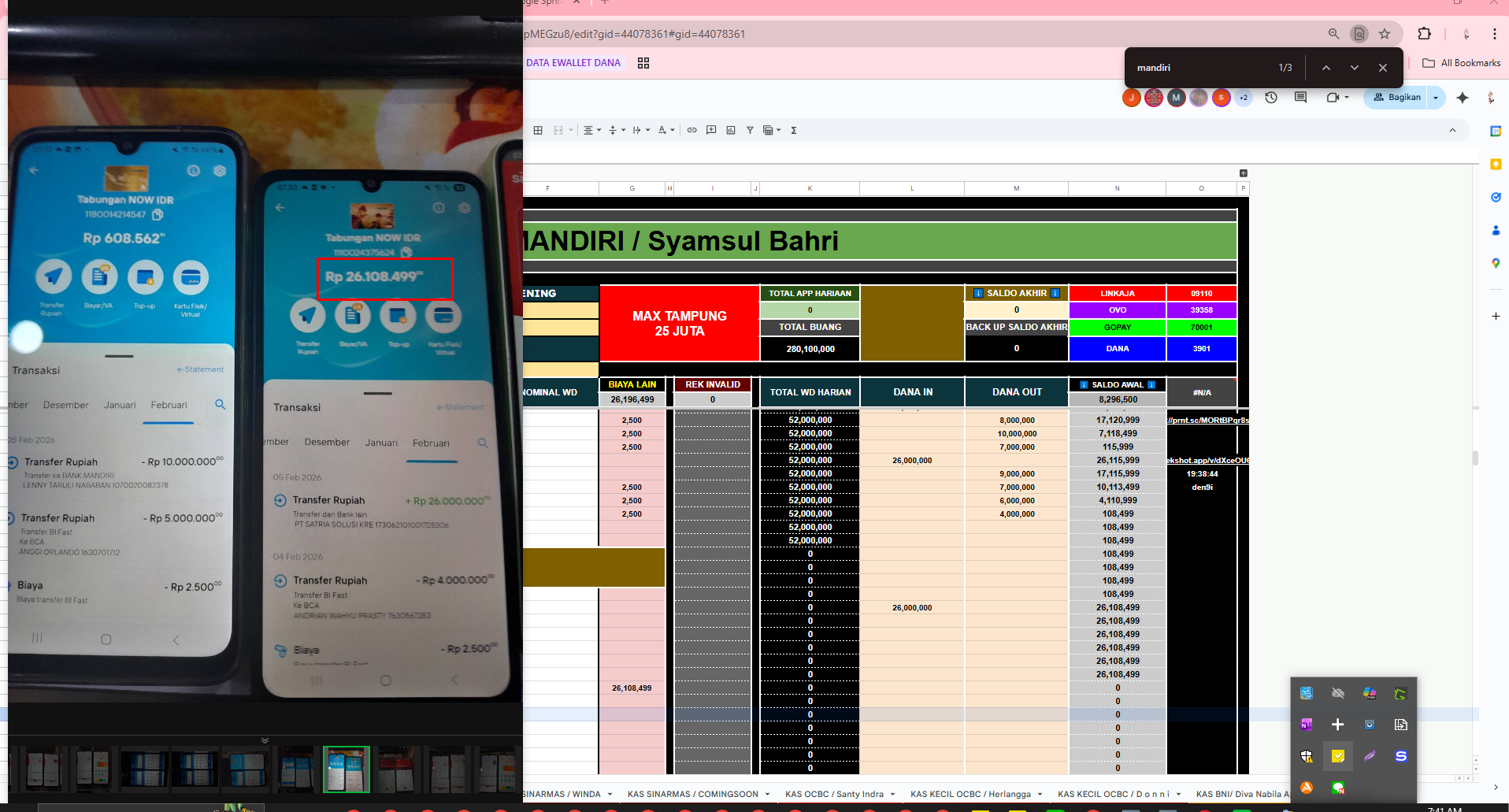Screen dimensions: 1509x812
Task: Open Google Tasks in the side panel
Action: (1496, 197)
